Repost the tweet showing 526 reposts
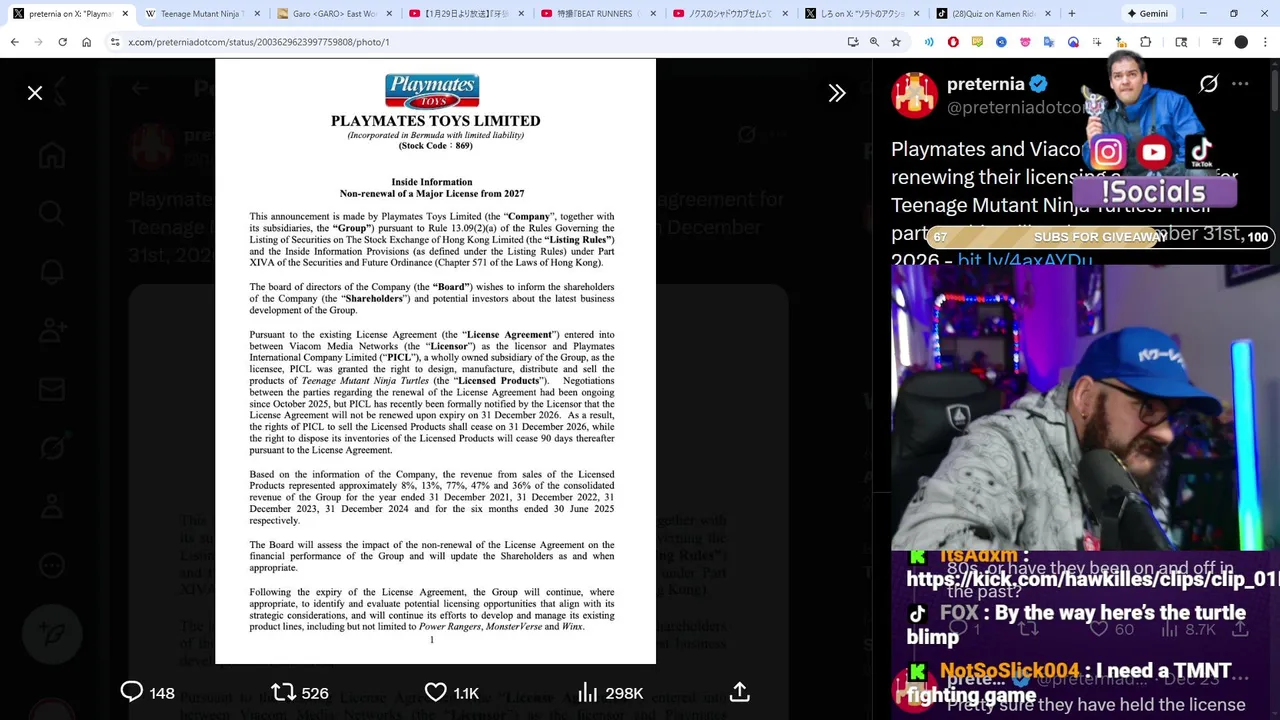Screen dimensions: 1280x720 (300, 692)
